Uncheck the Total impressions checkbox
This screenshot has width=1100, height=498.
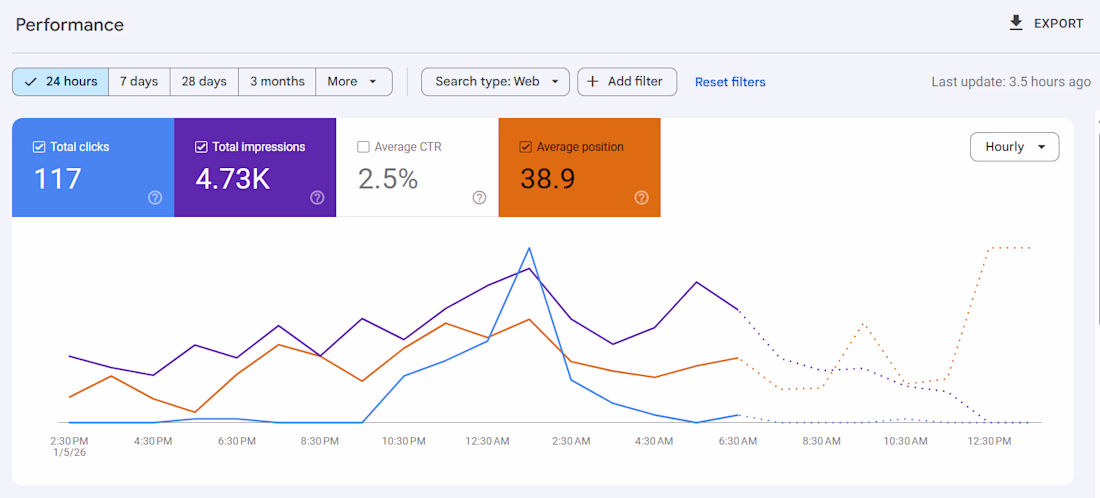coord(201,147)
